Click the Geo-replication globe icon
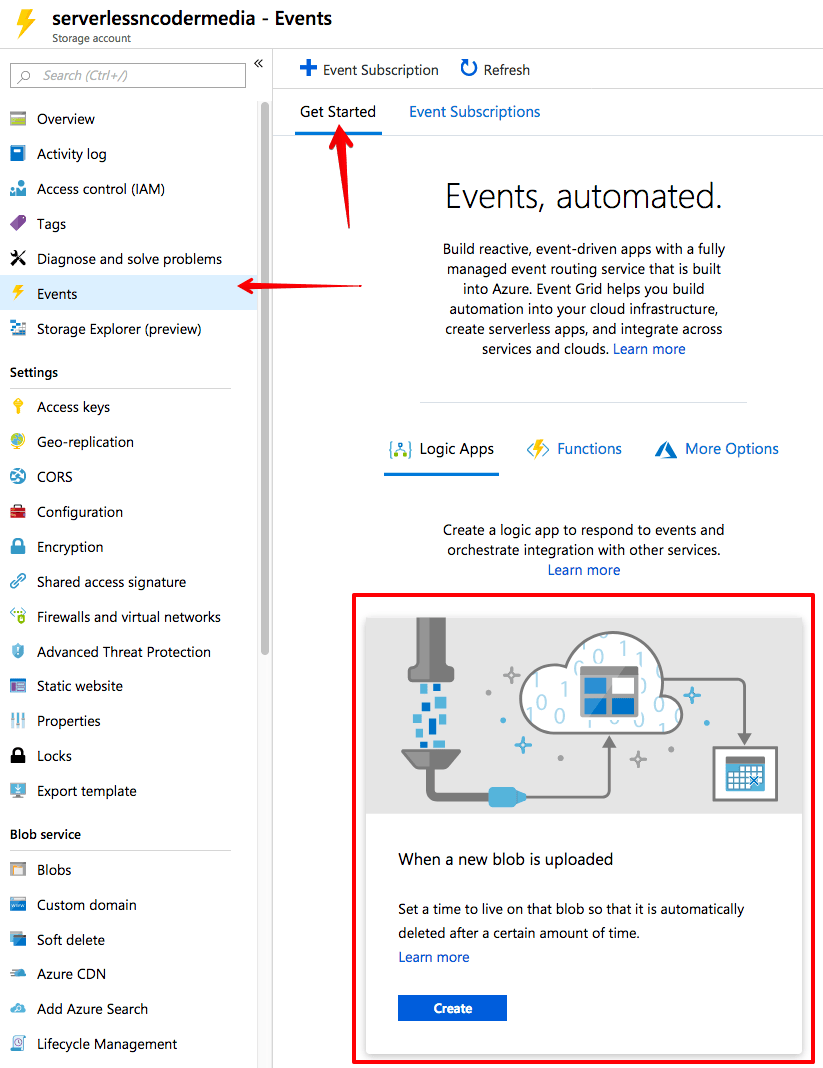The height and width of the screenshot is (1068, 823). 17,442
